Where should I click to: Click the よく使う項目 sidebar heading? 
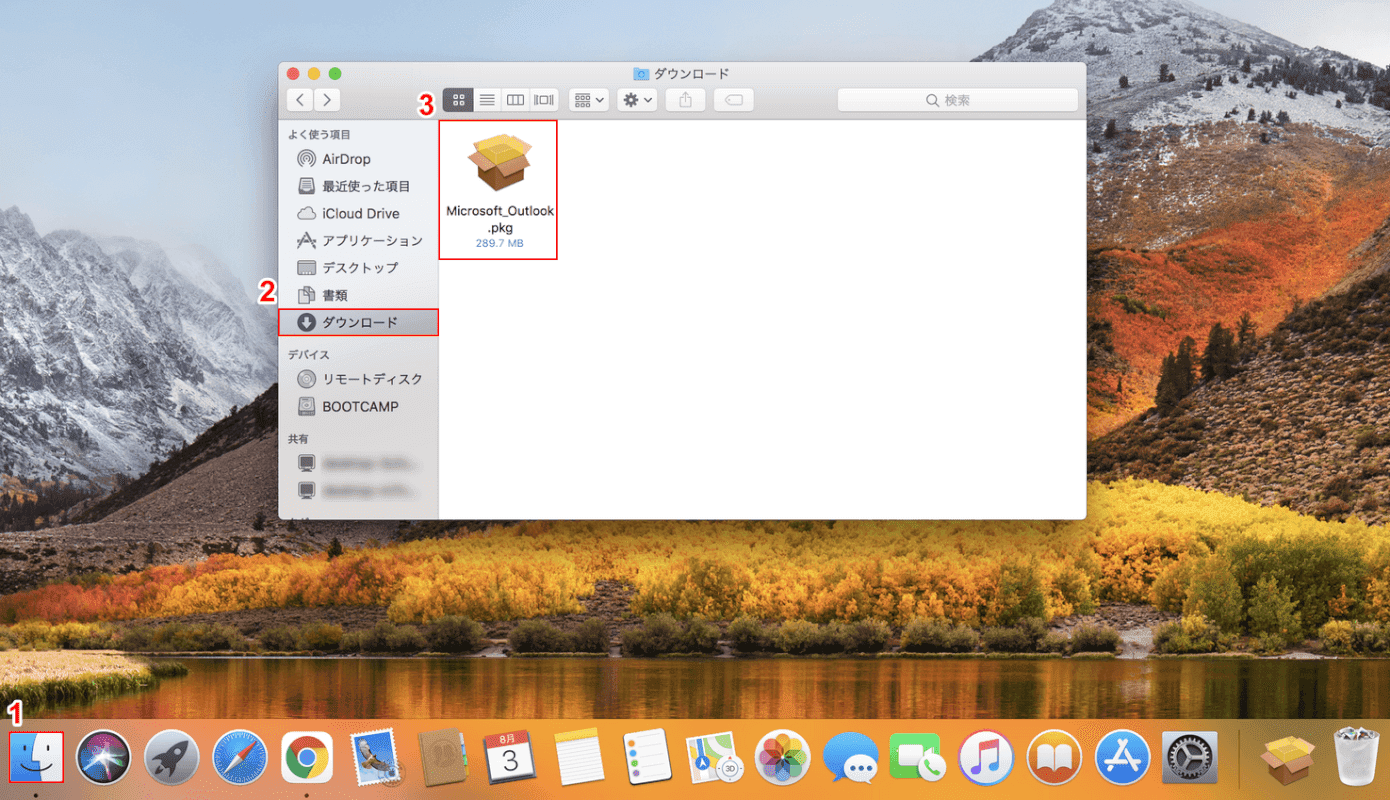coord(319,134)
